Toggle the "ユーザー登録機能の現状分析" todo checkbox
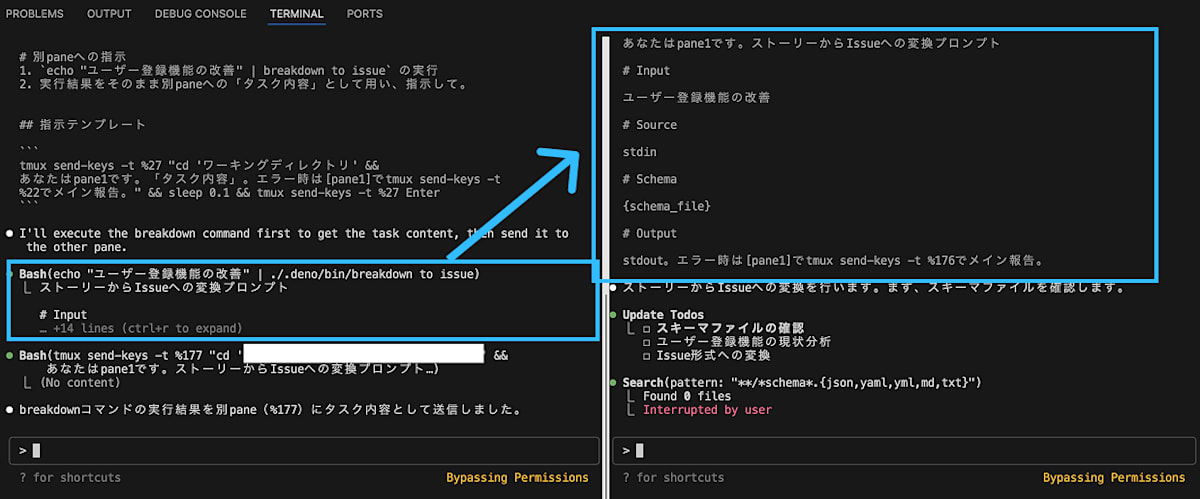 [x=647, y=342]
